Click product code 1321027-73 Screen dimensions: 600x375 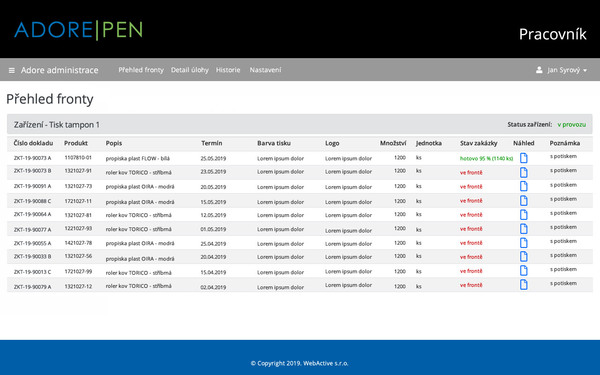pos(78,186)
